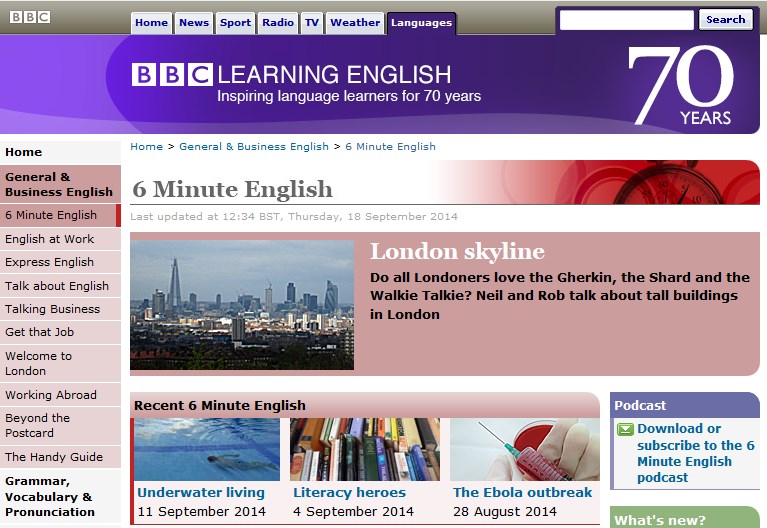This screenshot has width=767, height=528.
Task: Click the Underwater living swimmer thumbnail
Action: pyautogui.click(x=207, y=449)
